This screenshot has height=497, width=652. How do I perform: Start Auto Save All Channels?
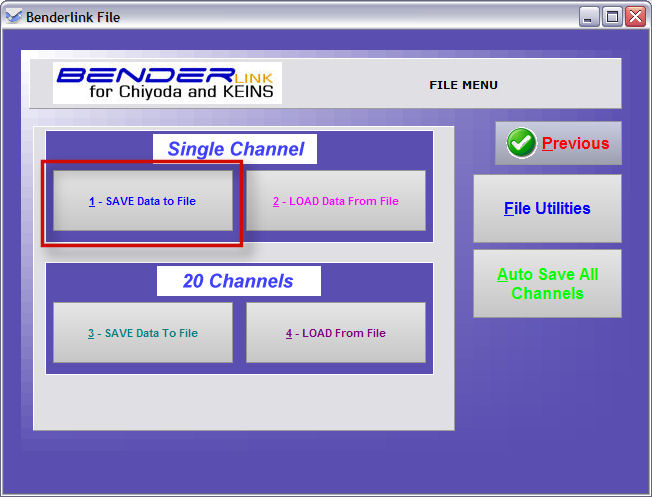coord(547,284)
